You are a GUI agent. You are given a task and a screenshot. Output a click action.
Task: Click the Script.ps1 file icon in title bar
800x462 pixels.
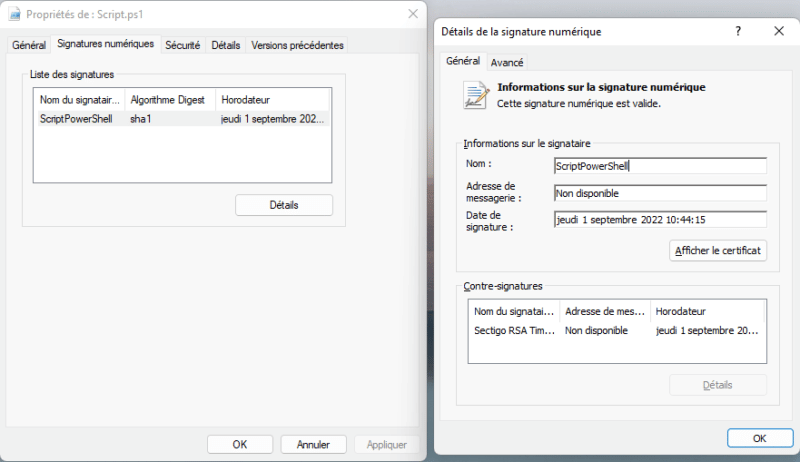coord(15,14)
